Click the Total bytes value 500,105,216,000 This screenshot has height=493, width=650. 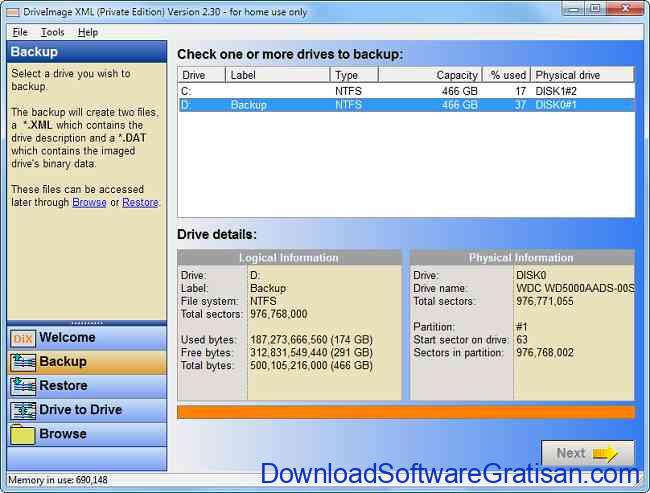tap(311, 366)
